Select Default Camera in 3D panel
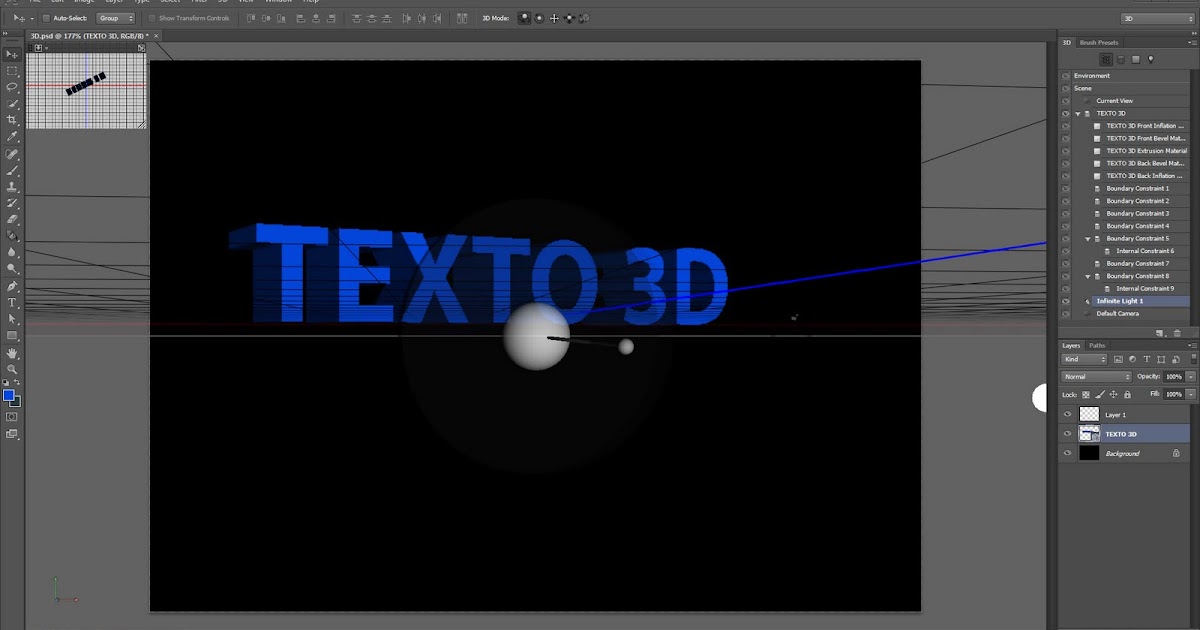This screenshot has height=630, width=1200. point(1117,314)
